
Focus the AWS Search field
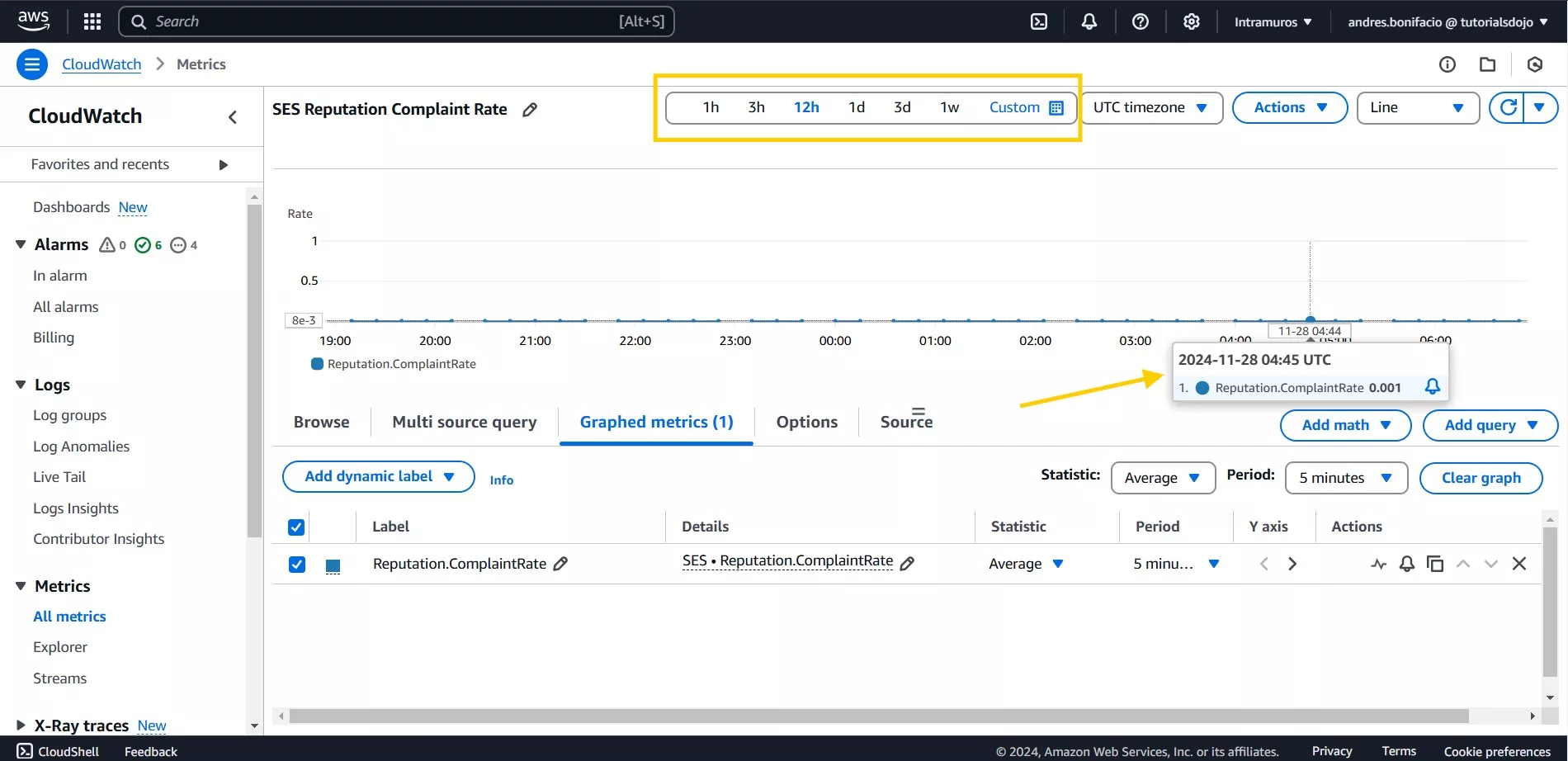click(x=396, y=21)
